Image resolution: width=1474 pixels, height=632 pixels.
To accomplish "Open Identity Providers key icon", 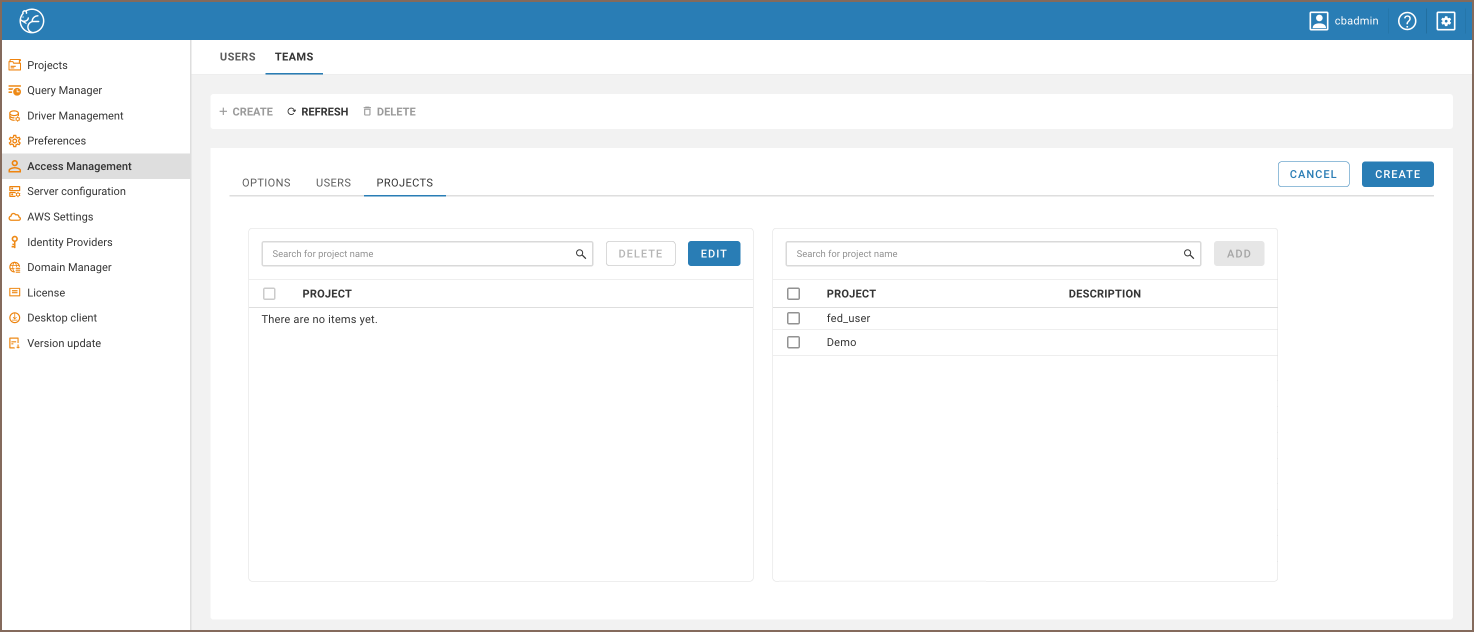I will tap(15, 242).
